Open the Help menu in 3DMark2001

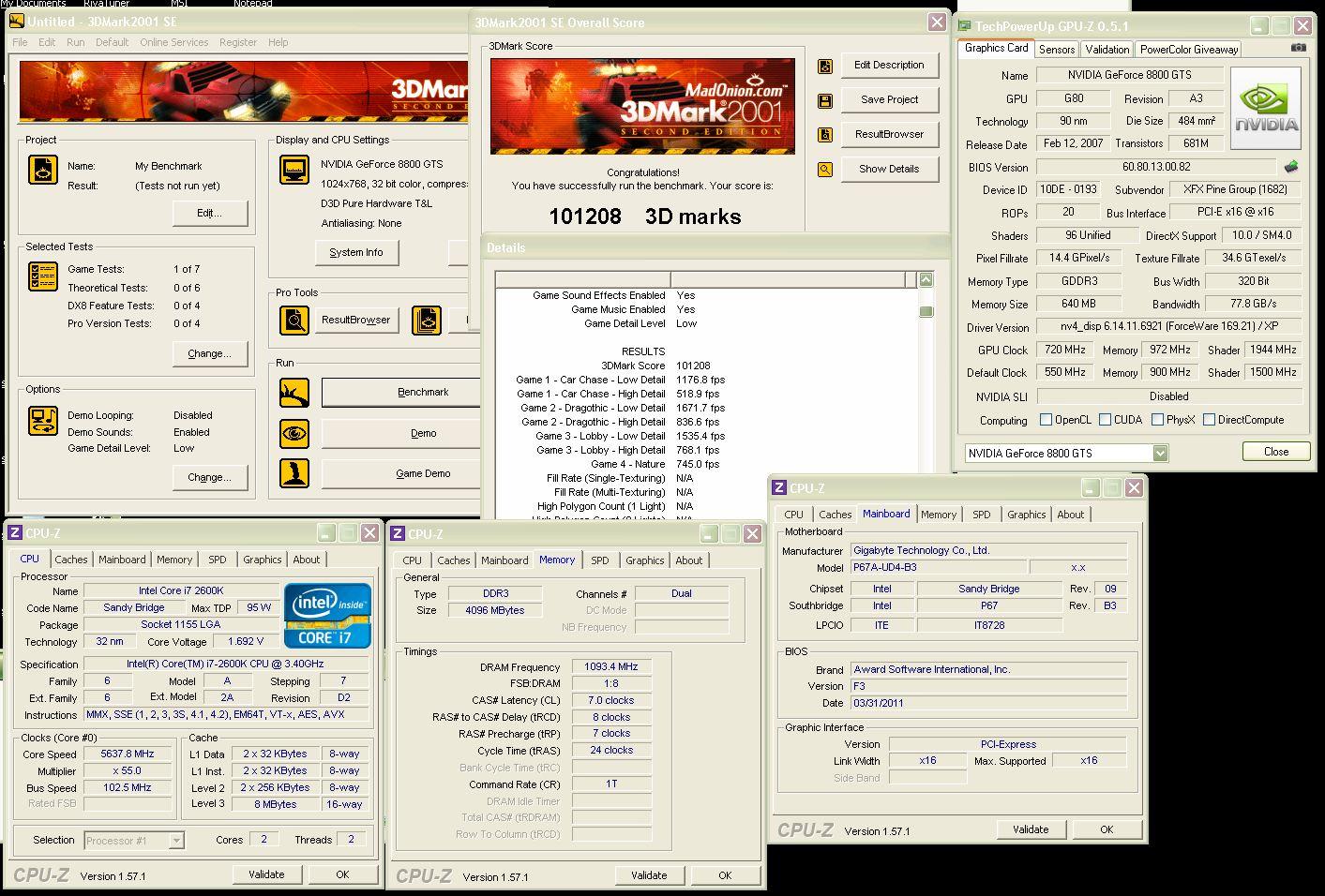(279, 42)
